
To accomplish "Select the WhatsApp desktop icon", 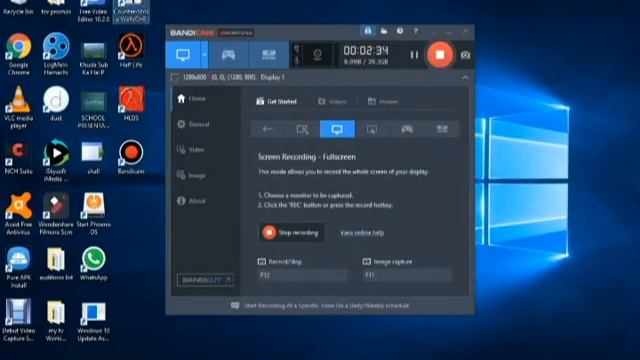I will click(x=93, y=264).
